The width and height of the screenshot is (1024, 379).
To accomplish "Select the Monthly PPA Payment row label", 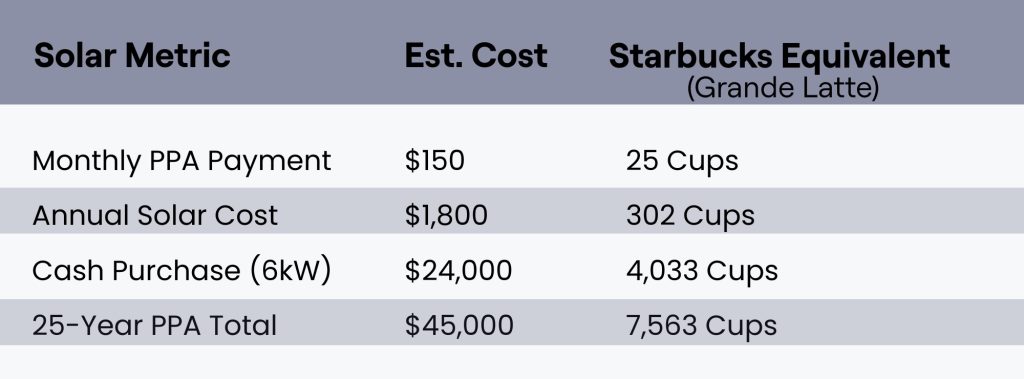I will tap(182, 161).
